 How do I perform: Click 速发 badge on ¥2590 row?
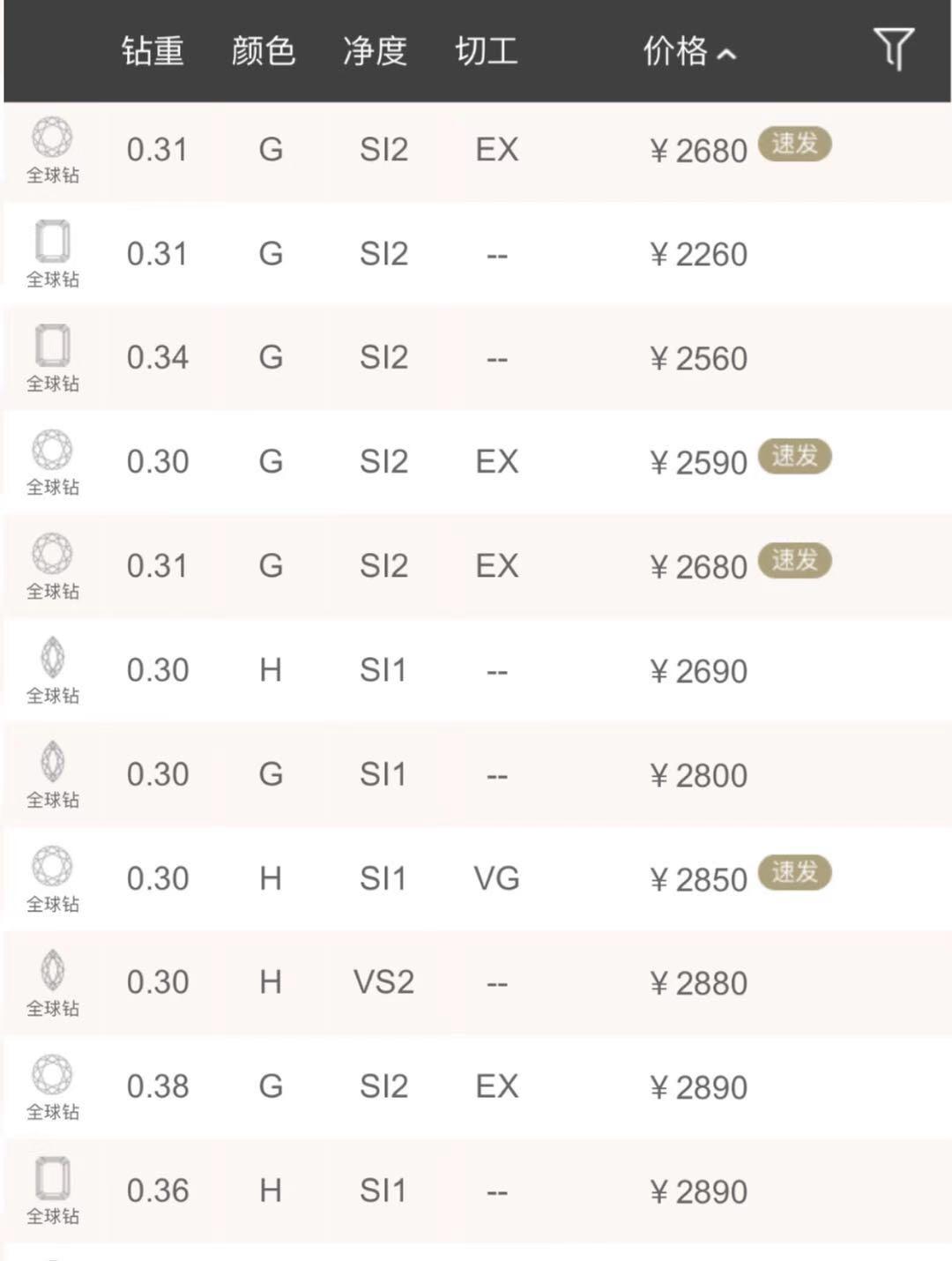[794, 456]
